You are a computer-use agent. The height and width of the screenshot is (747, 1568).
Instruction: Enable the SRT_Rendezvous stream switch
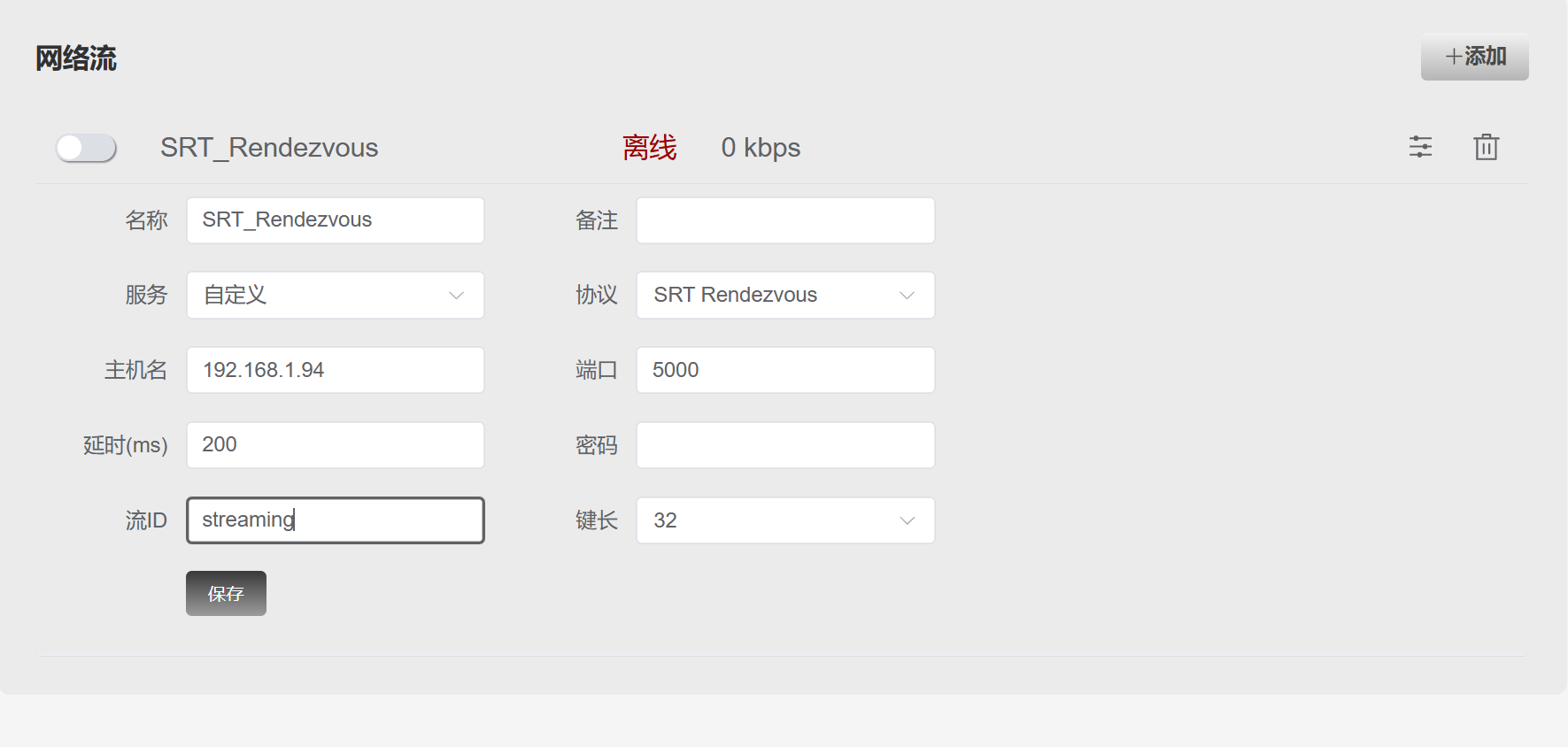point(86,148)
